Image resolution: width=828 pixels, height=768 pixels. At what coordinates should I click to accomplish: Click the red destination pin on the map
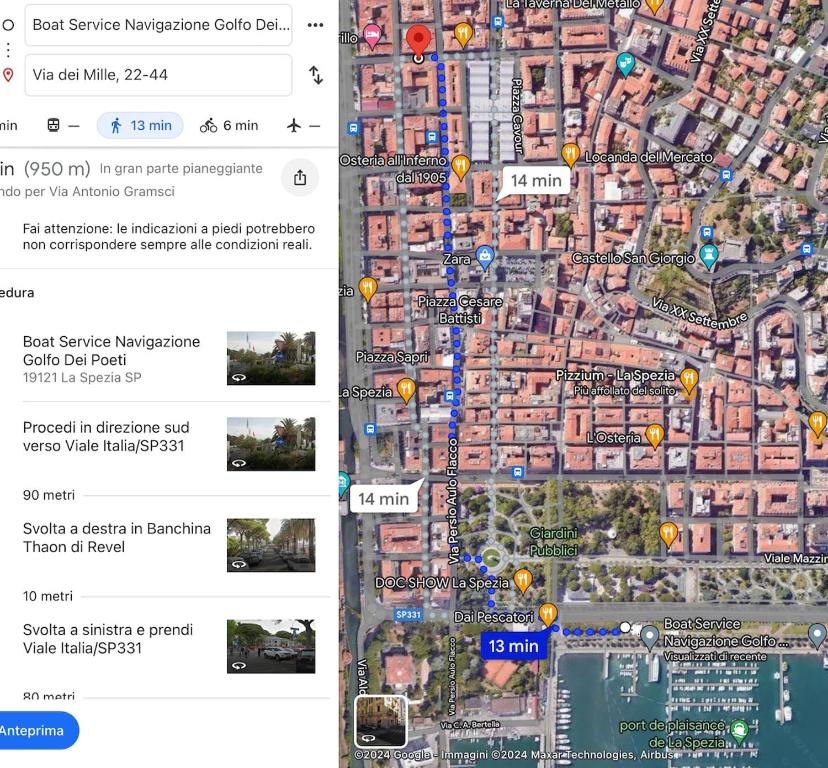tap(418, 41)
